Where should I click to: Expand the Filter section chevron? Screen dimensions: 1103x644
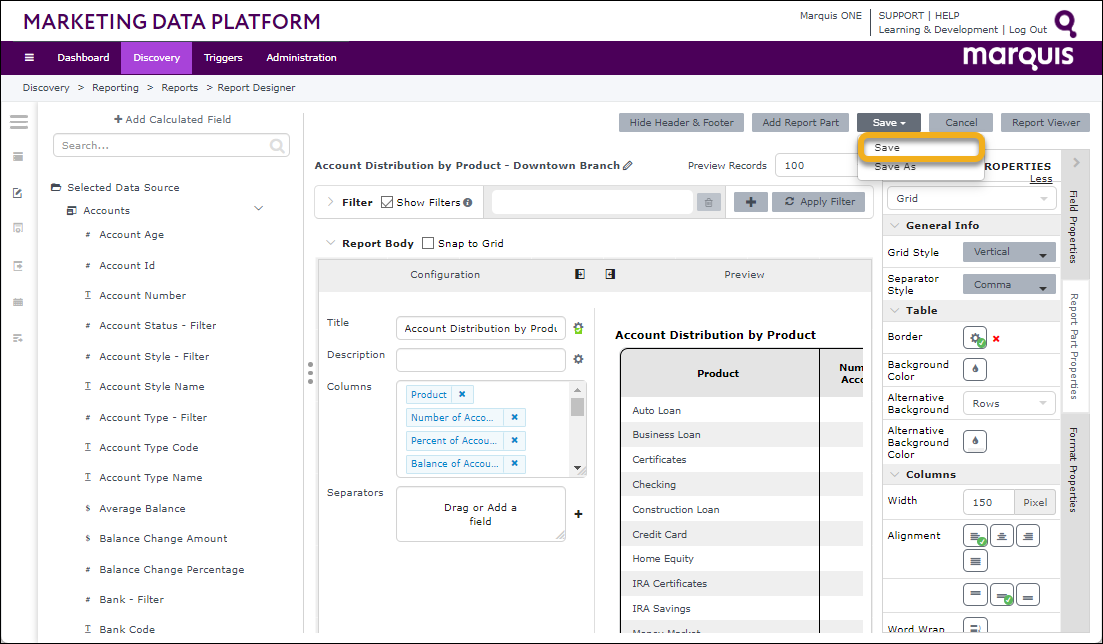click(331, 202)
